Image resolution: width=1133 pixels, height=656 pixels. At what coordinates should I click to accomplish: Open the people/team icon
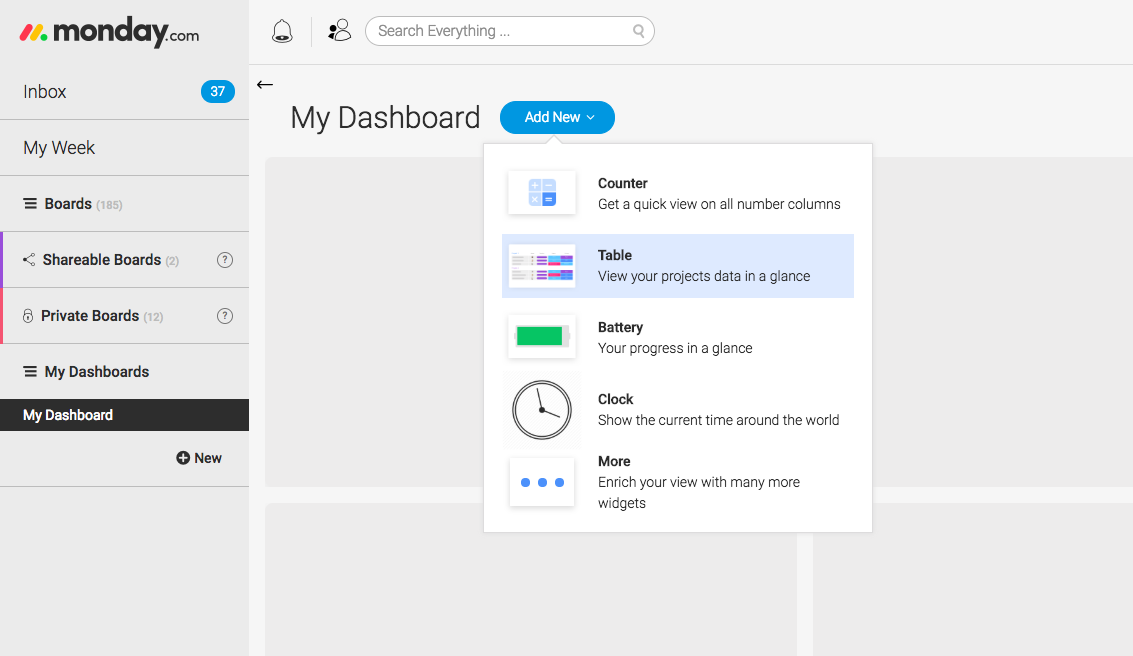(x=339, y=30)
